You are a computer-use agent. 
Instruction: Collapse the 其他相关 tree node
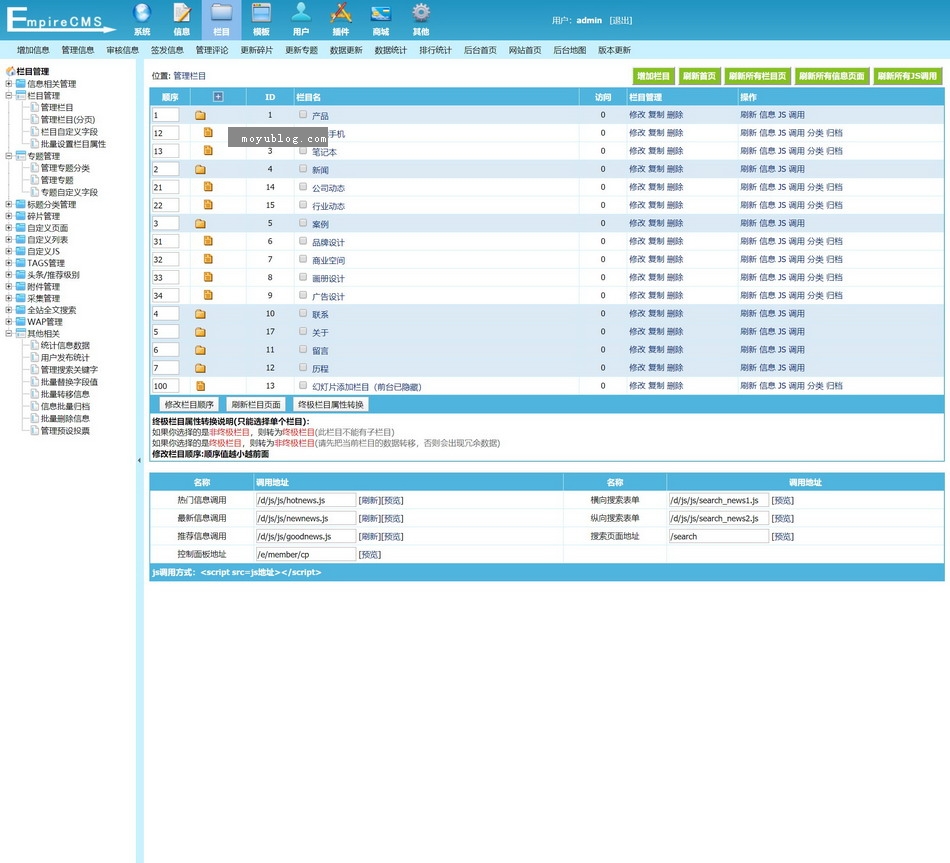[8, 333]
